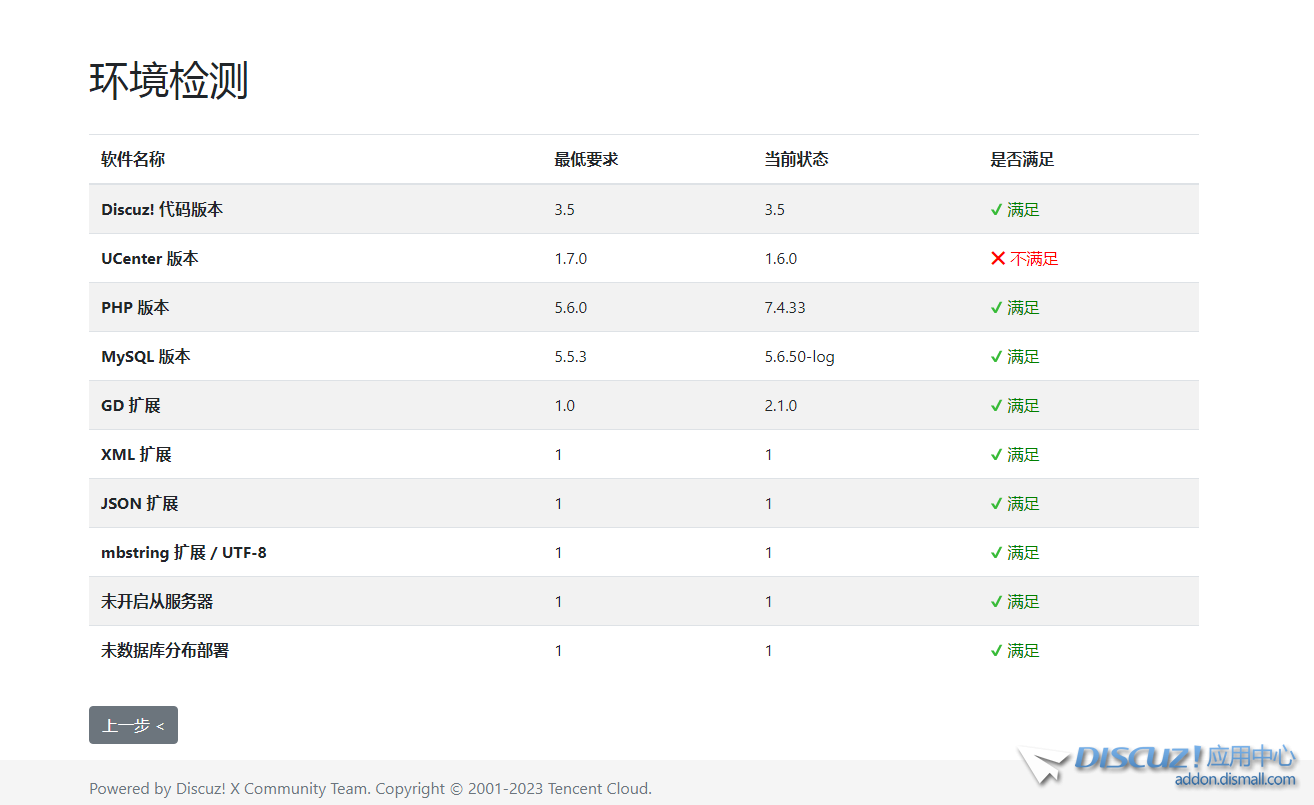Click the Discuz! 应用中心 logo watermark
This screenshot has width=1314, height=805.
pos(1160,758)
